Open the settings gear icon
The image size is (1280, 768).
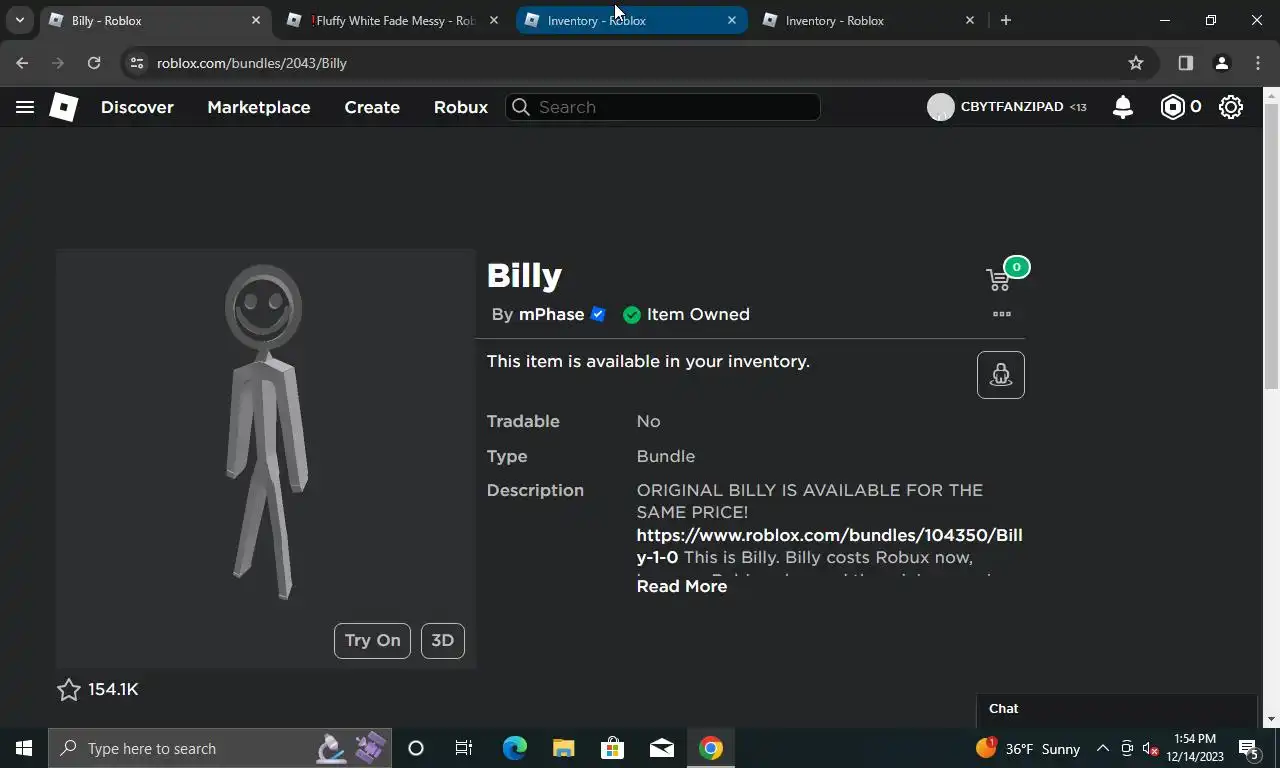1231,107
